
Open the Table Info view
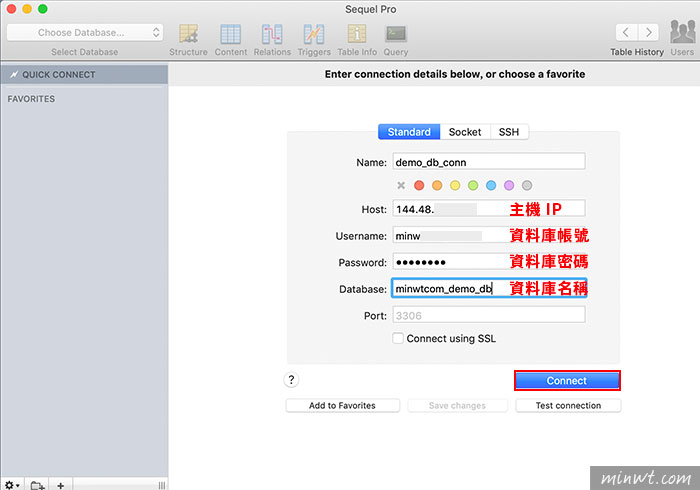(357, 40)
